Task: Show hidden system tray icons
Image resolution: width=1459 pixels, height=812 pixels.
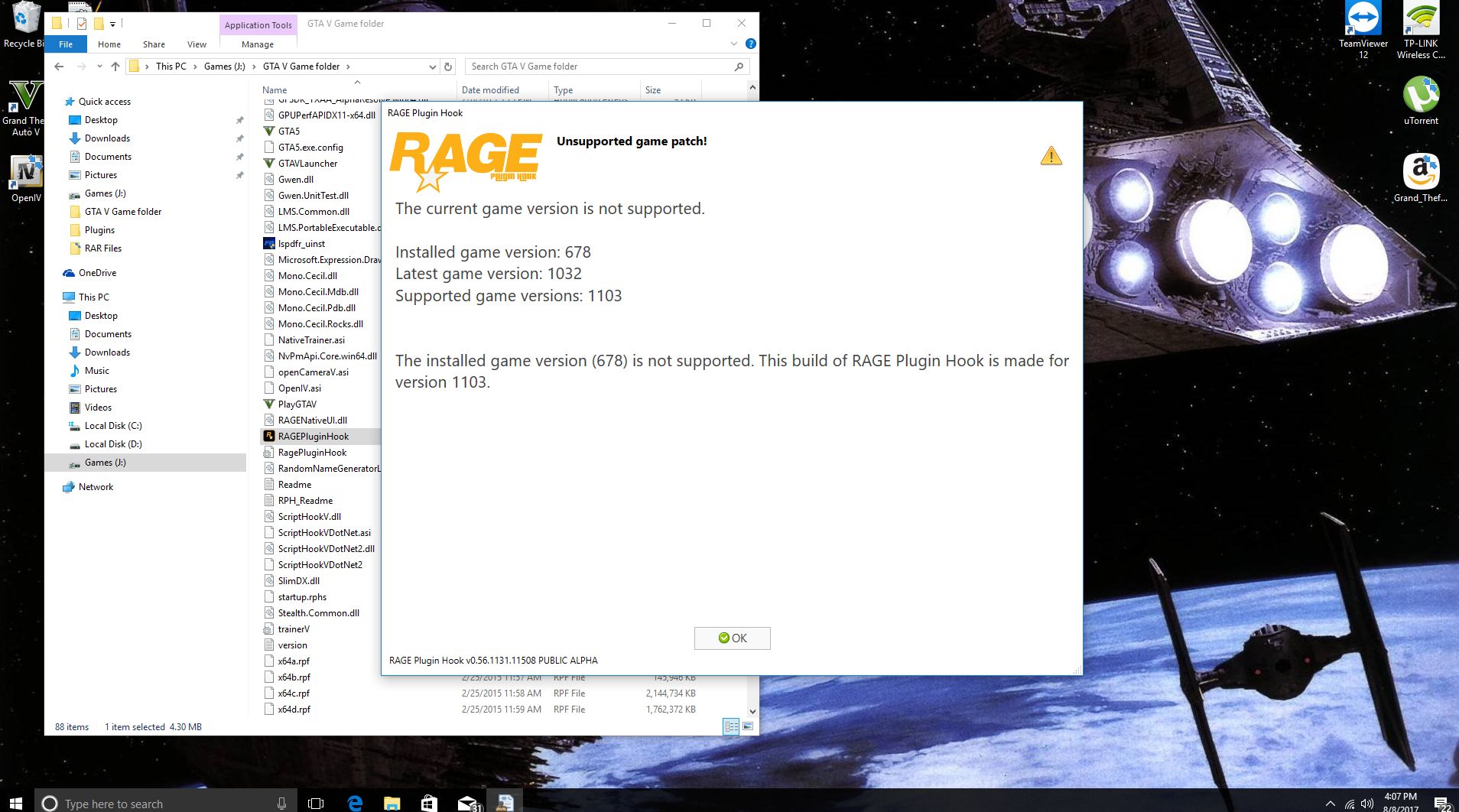Action: (1331, 804)
